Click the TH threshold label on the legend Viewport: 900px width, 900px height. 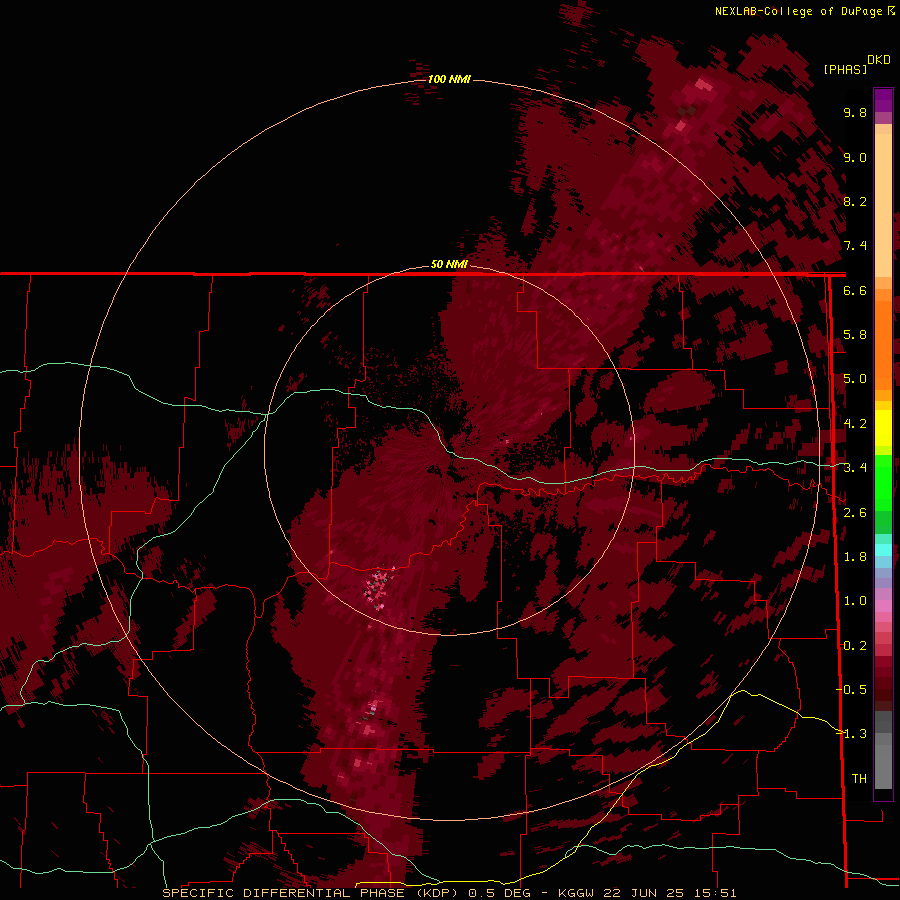coord(859,779)
